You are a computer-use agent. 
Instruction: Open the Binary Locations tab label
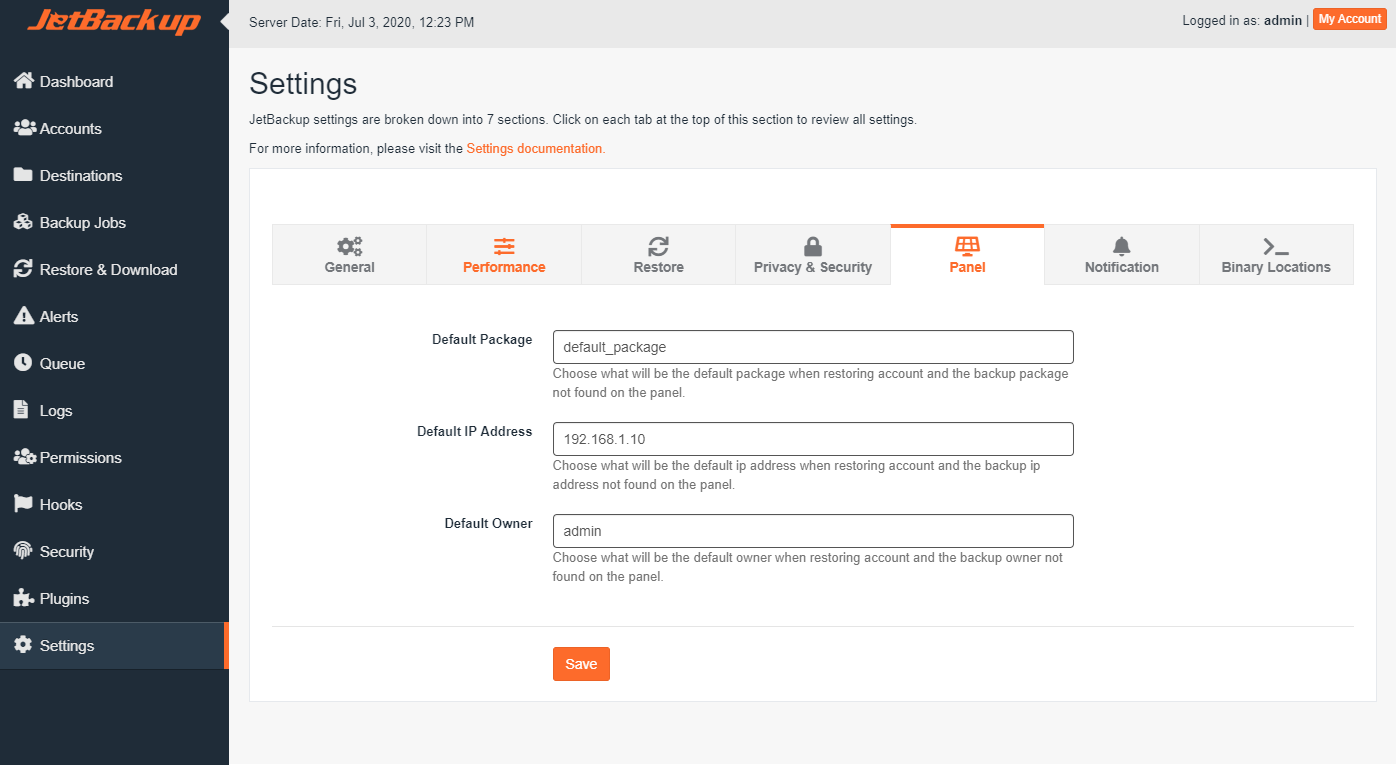tap(1276, 267)
